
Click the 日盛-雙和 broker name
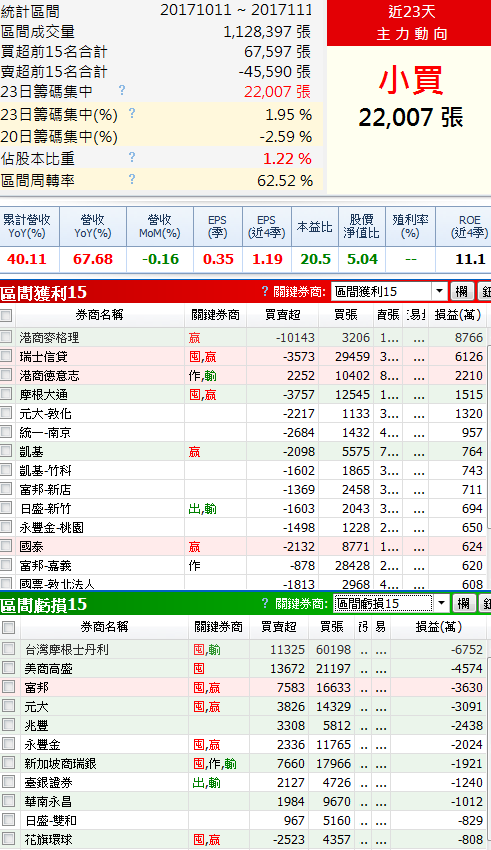(x=50, y=820)
